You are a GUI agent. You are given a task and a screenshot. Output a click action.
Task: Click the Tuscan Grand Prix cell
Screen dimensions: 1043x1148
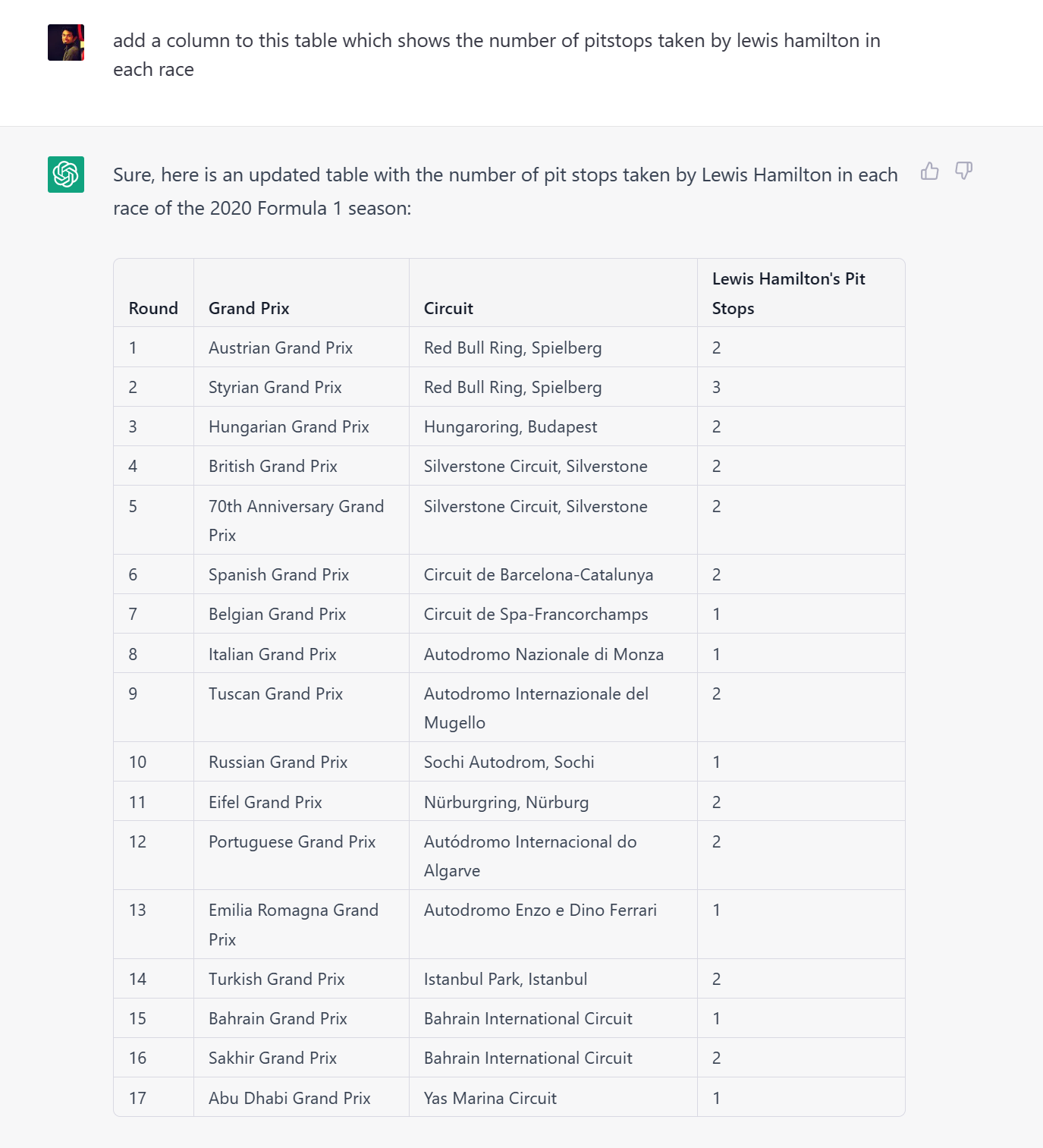point(275,694)
